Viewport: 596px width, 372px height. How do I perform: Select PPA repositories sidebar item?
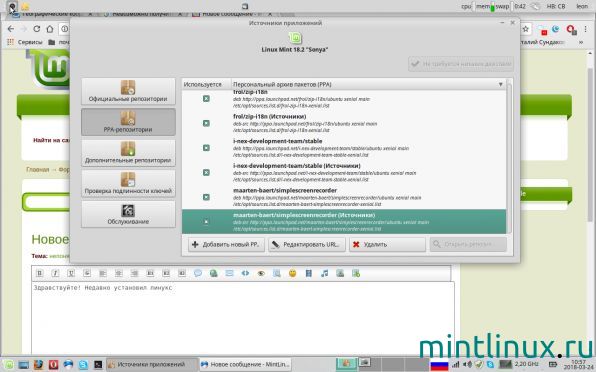128,122
